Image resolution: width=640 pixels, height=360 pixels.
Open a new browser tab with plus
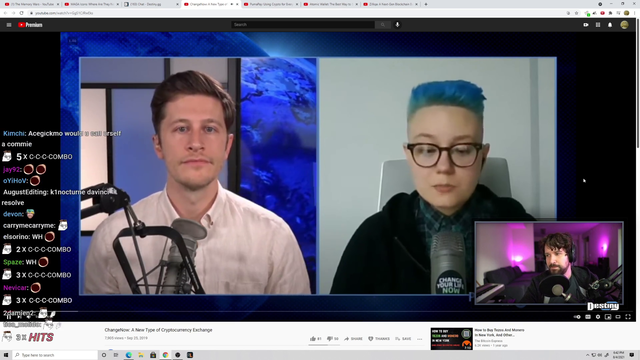pyautogui.click(x=426, y=4)
